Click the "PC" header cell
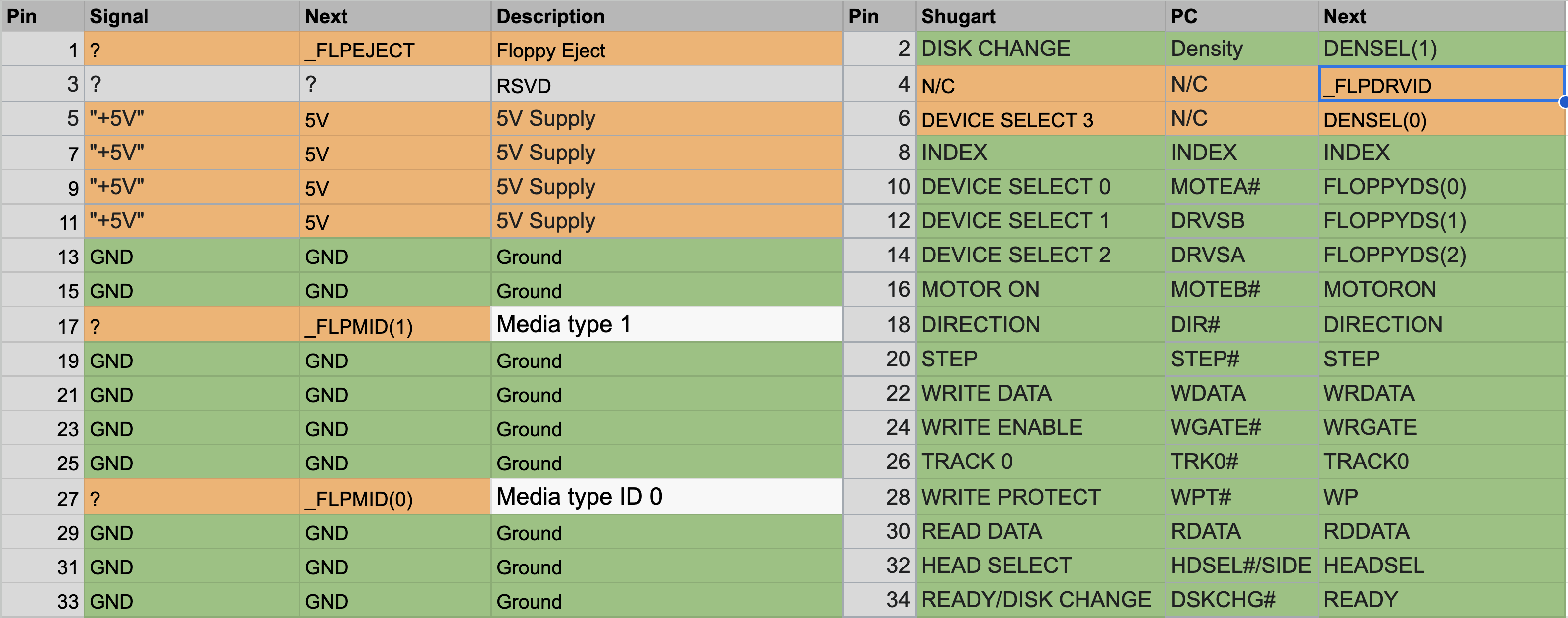This screenshot has height=618, width=1568. [1240, 16]
